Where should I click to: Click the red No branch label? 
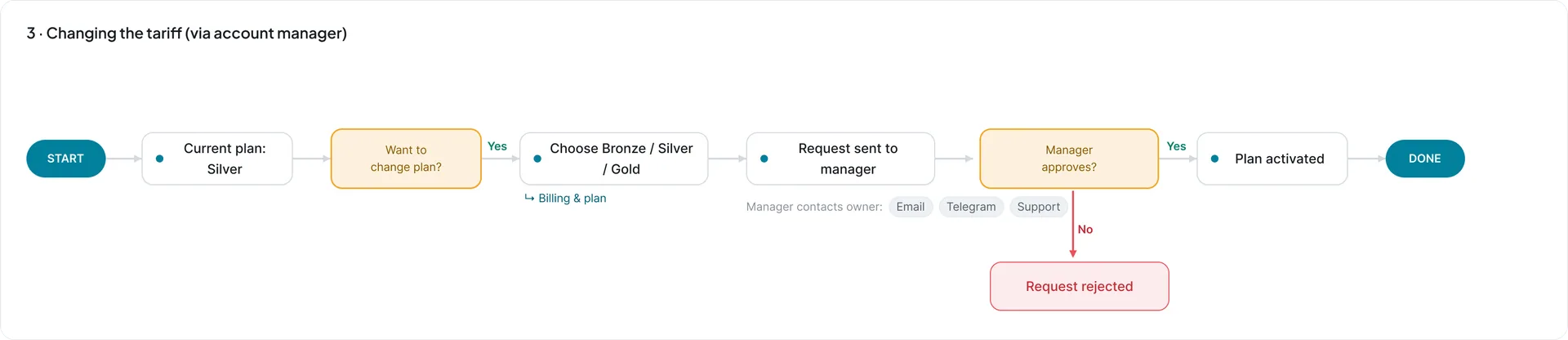[1085, 230]
